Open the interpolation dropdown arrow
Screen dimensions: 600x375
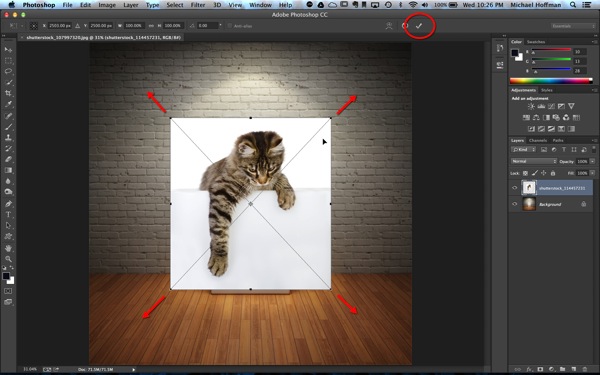[220, 25]
